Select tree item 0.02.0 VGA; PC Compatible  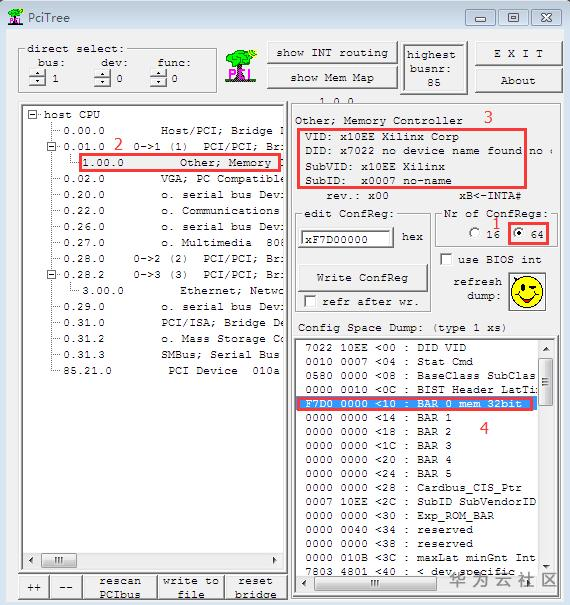click(173, 179)
